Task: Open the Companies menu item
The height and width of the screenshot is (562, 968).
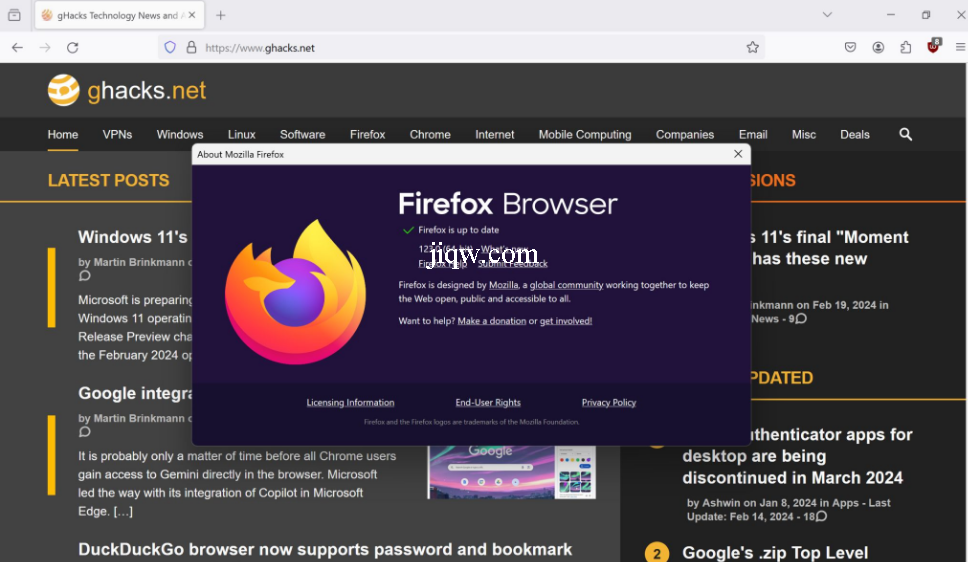Action: (x=685, y=135)
